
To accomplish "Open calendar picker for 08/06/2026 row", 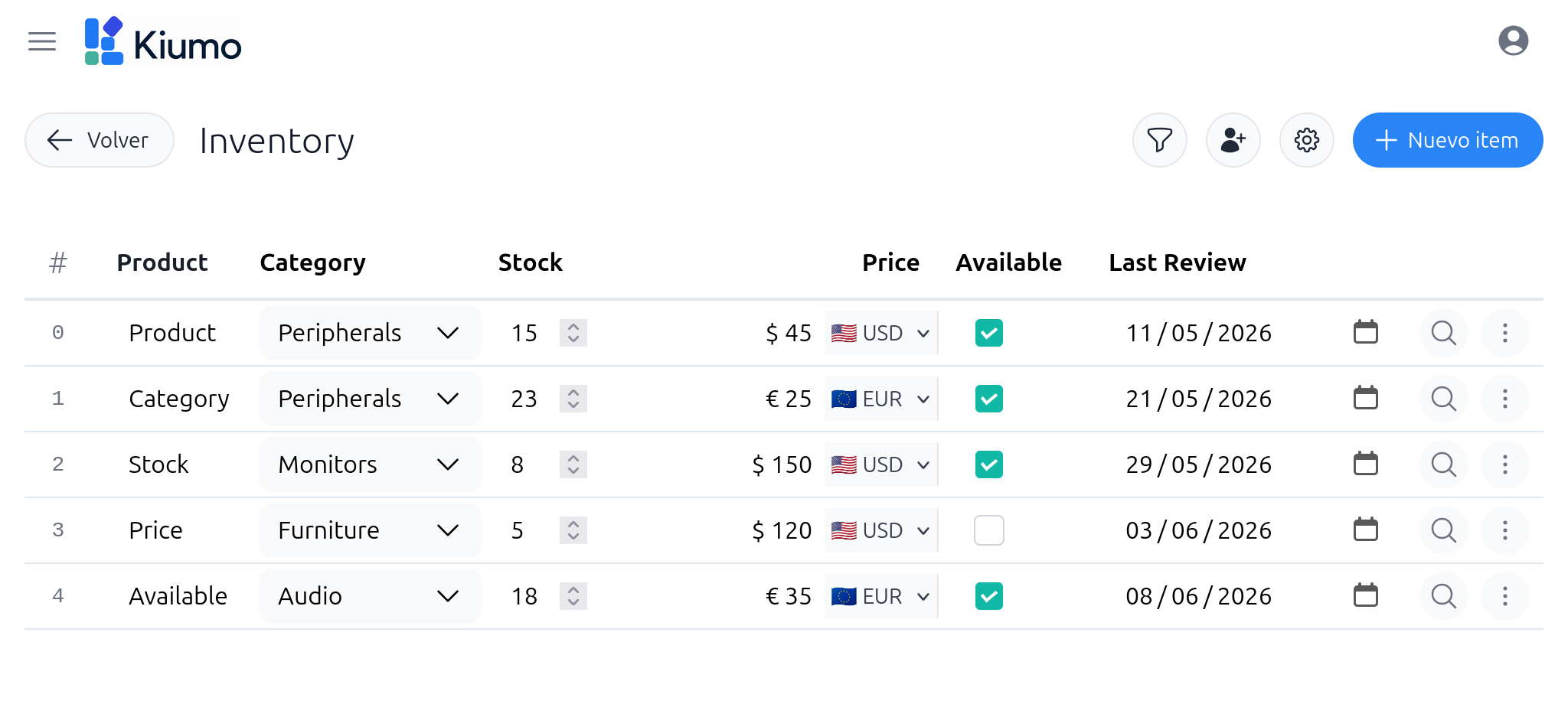I will click(x=1365, y=595).
